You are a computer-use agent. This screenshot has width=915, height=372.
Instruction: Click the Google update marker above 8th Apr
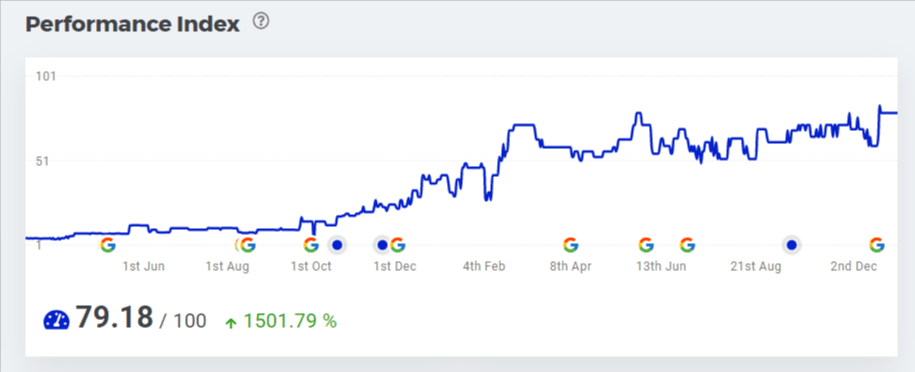[571, 245]
